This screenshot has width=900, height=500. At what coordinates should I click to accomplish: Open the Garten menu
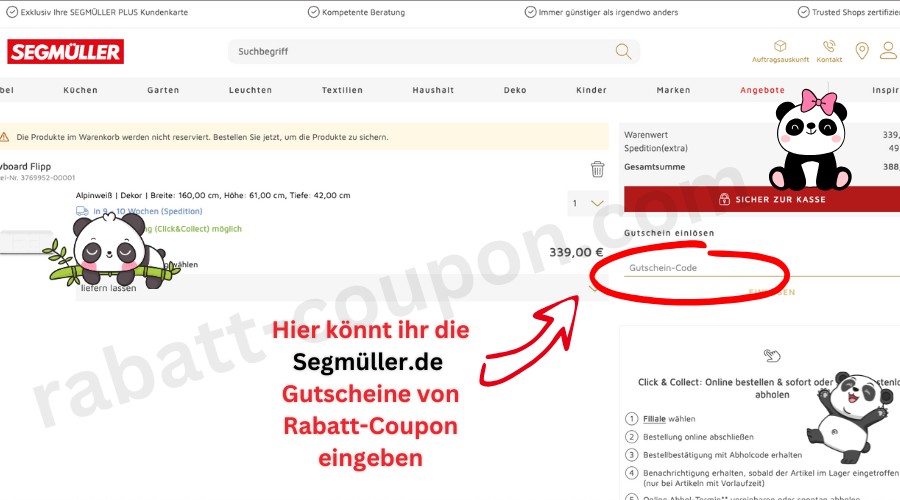click(163, 90)
